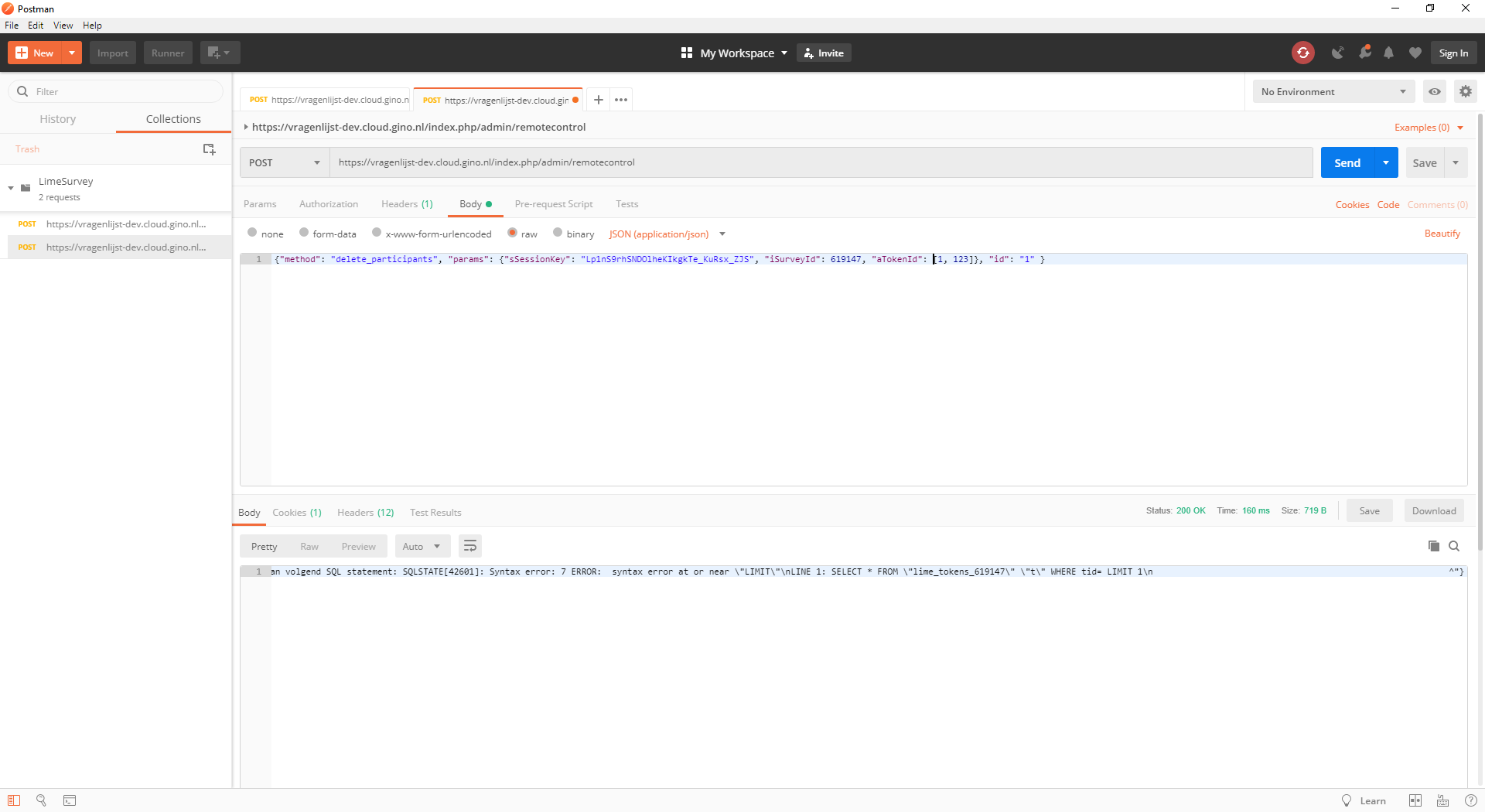The image size is (1485, 812).
Task: Expand the No Environment selector
Action: 1333,91
